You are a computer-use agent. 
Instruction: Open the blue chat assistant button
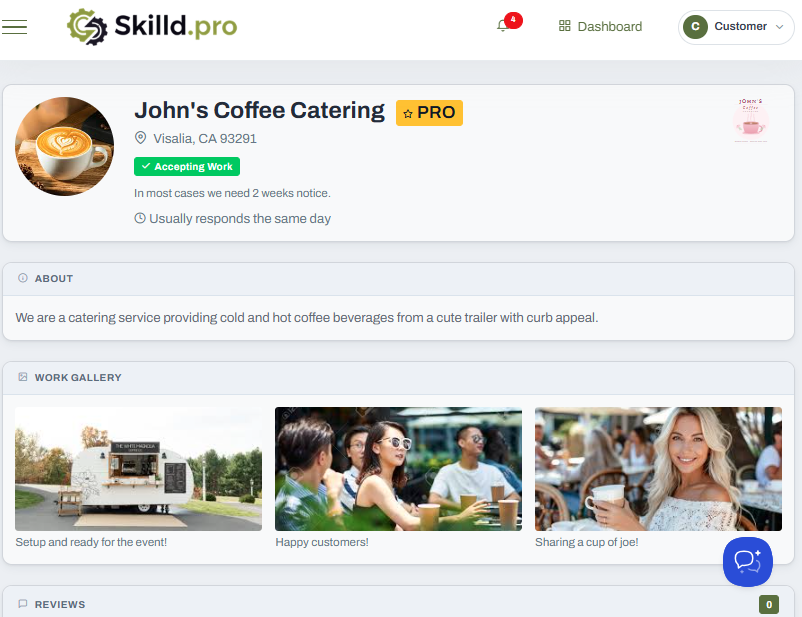click(747, 562)
